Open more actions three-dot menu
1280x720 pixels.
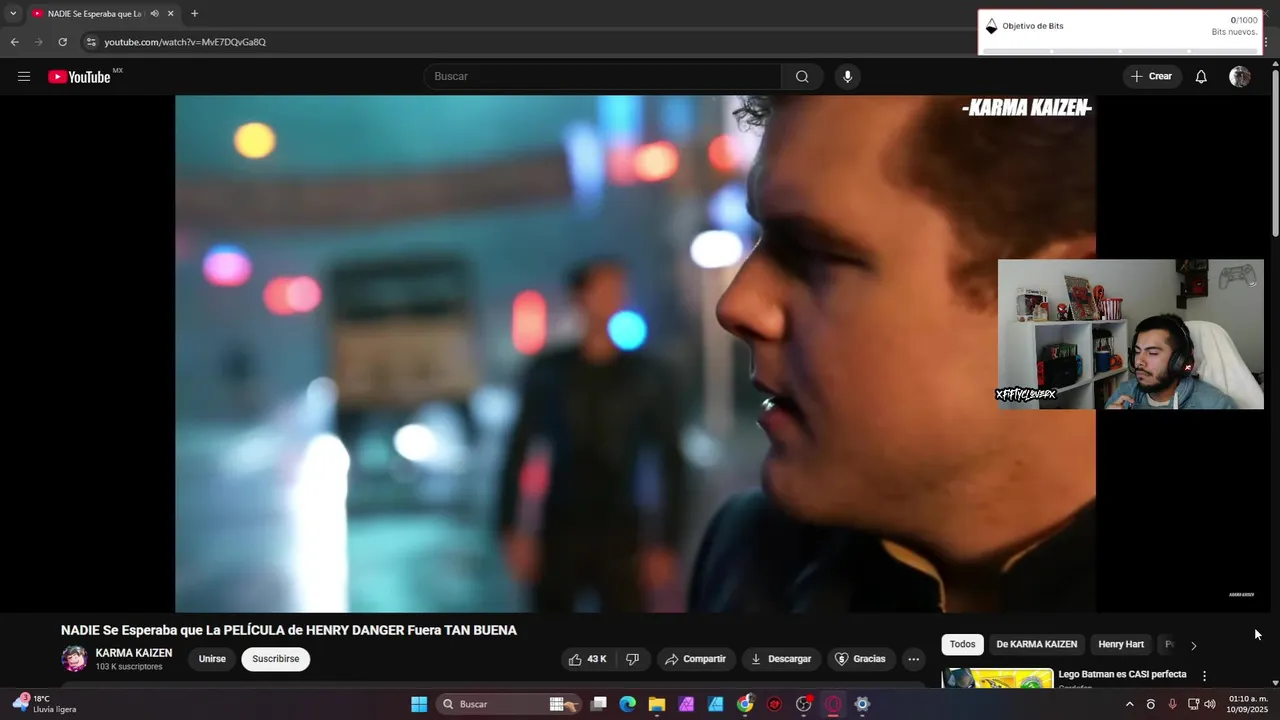point(913,659)
